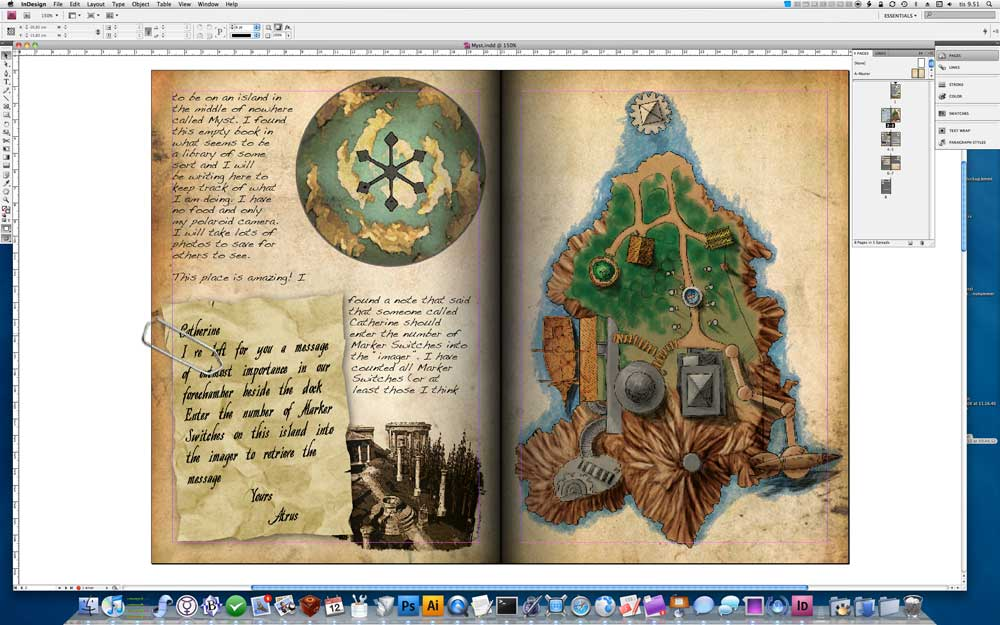Open the Object menu
This screenshot has height=625, width=1000.
140,4
